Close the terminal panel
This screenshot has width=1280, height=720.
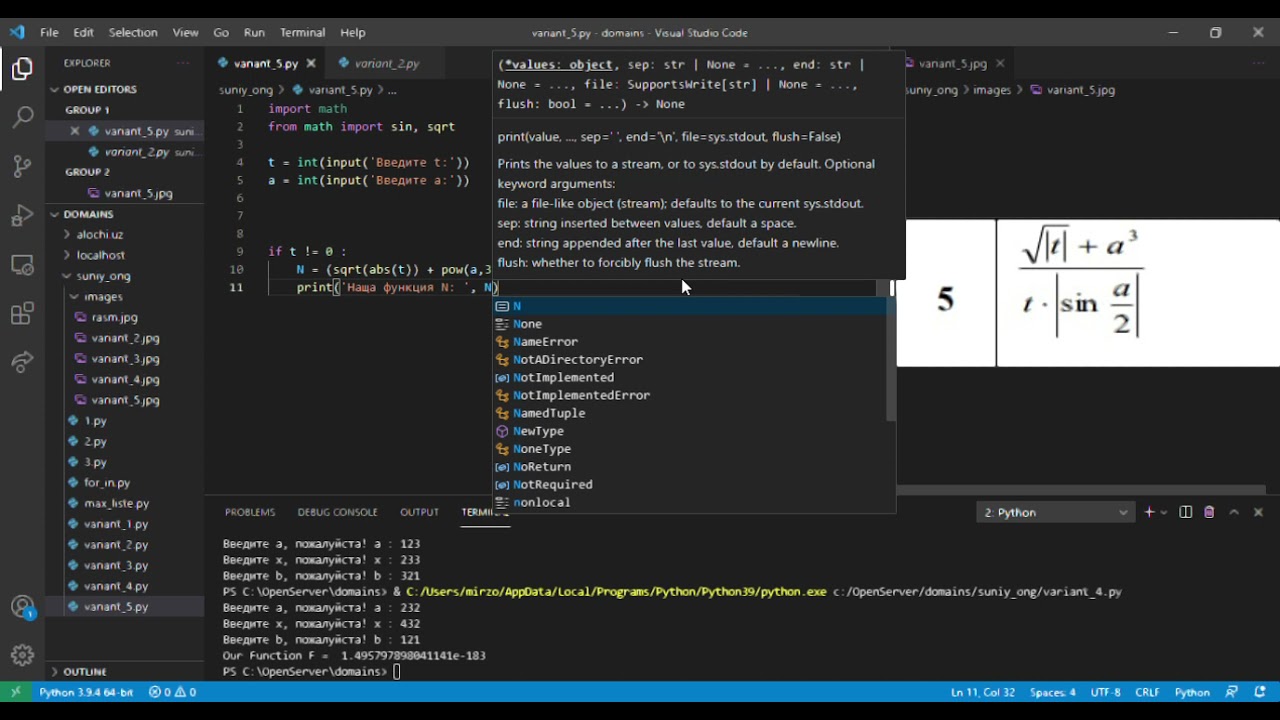(1258, 512)
